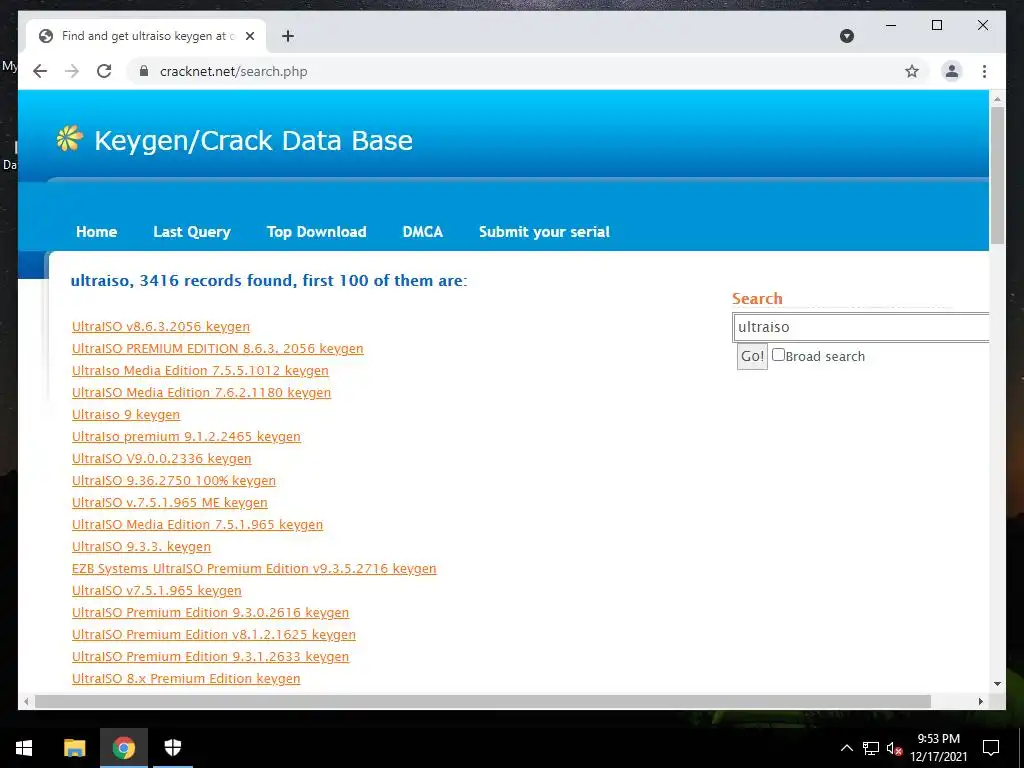Open a new tab with the plus icon
This screenshot has height=768, width=1024.
coord(288,37)
